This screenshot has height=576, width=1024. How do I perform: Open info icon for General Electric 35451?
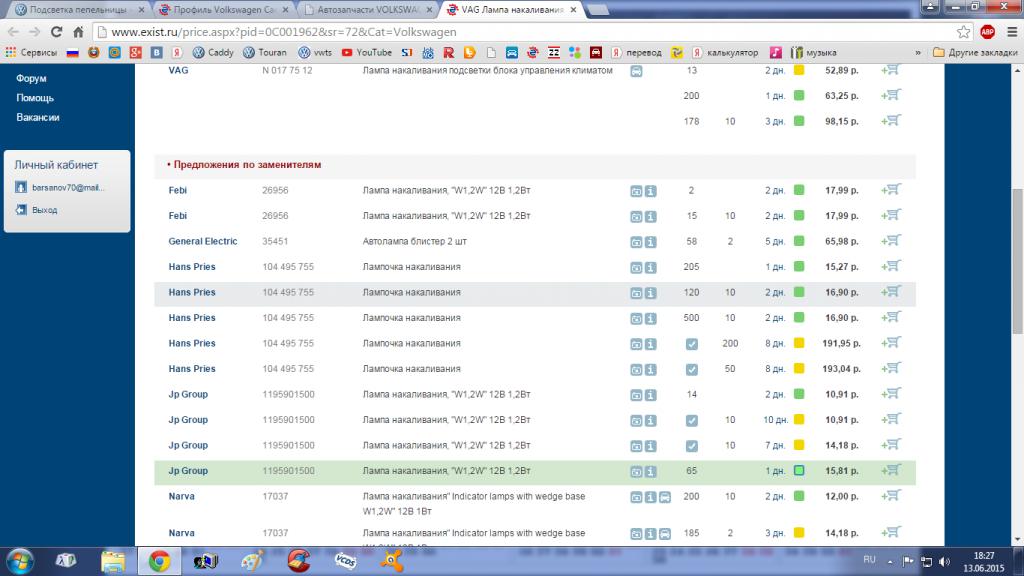coord(650,242)
